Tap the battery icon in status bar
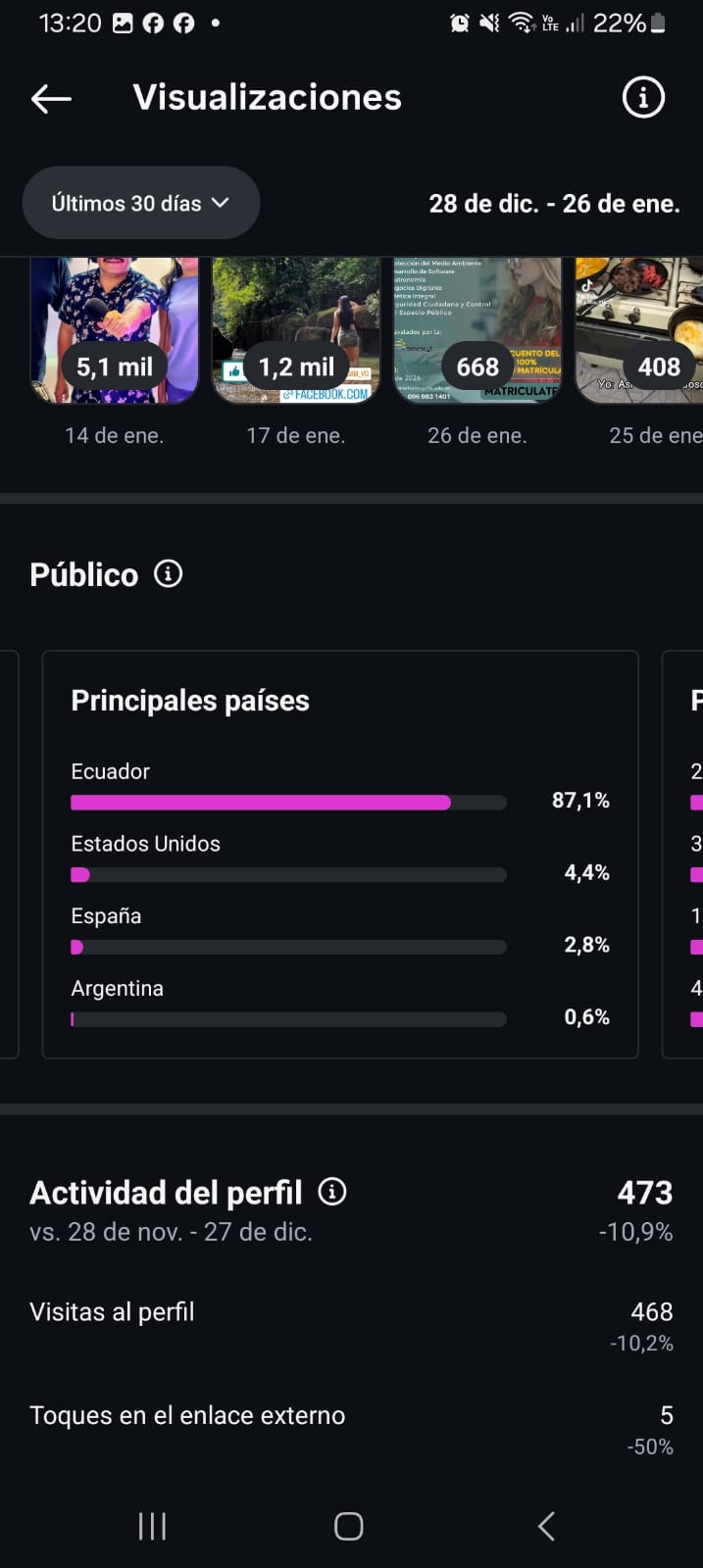This screenshot has height=1568, width=703. point(658,23)
